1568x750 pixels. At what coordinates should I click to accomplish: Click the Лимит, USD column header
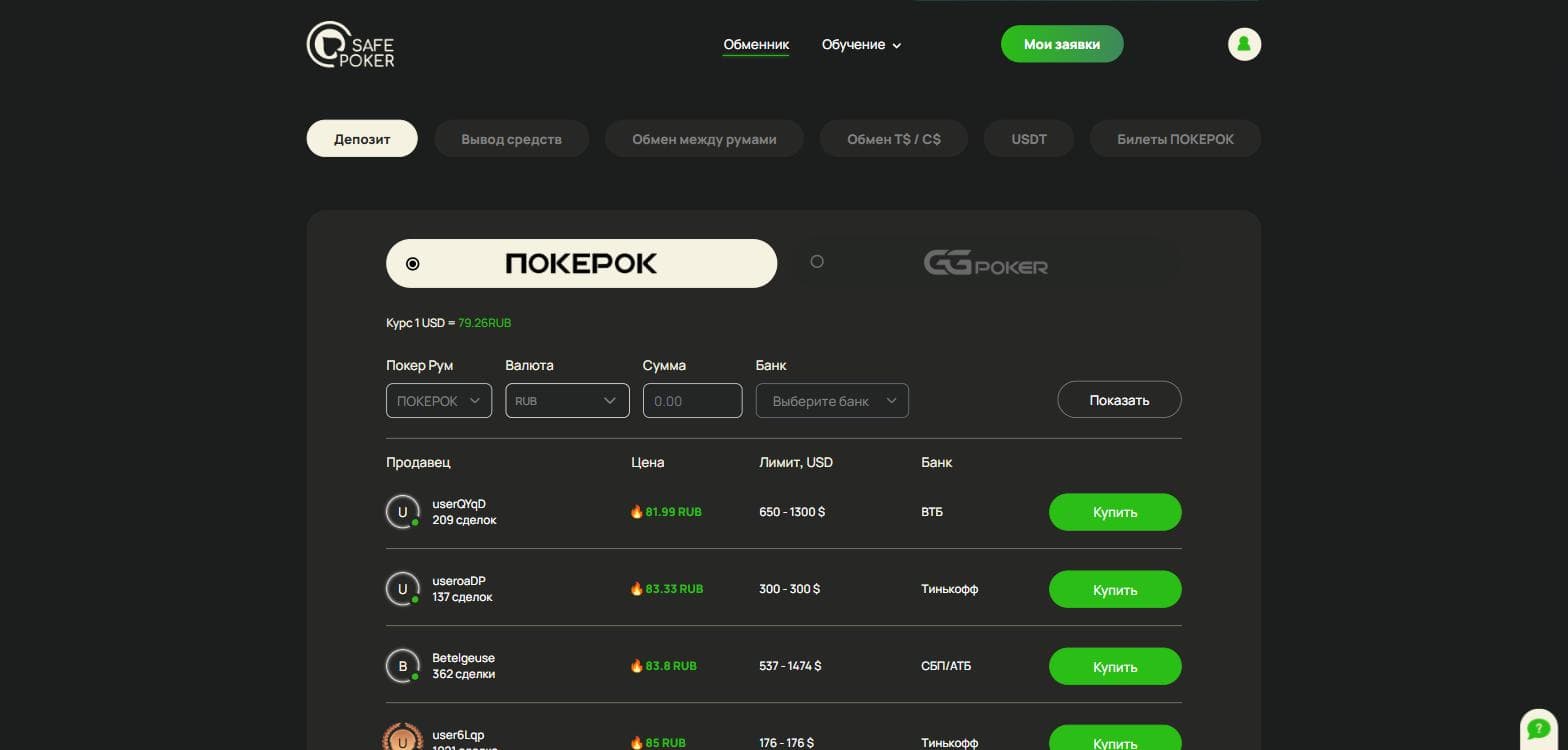coord(796,462)
